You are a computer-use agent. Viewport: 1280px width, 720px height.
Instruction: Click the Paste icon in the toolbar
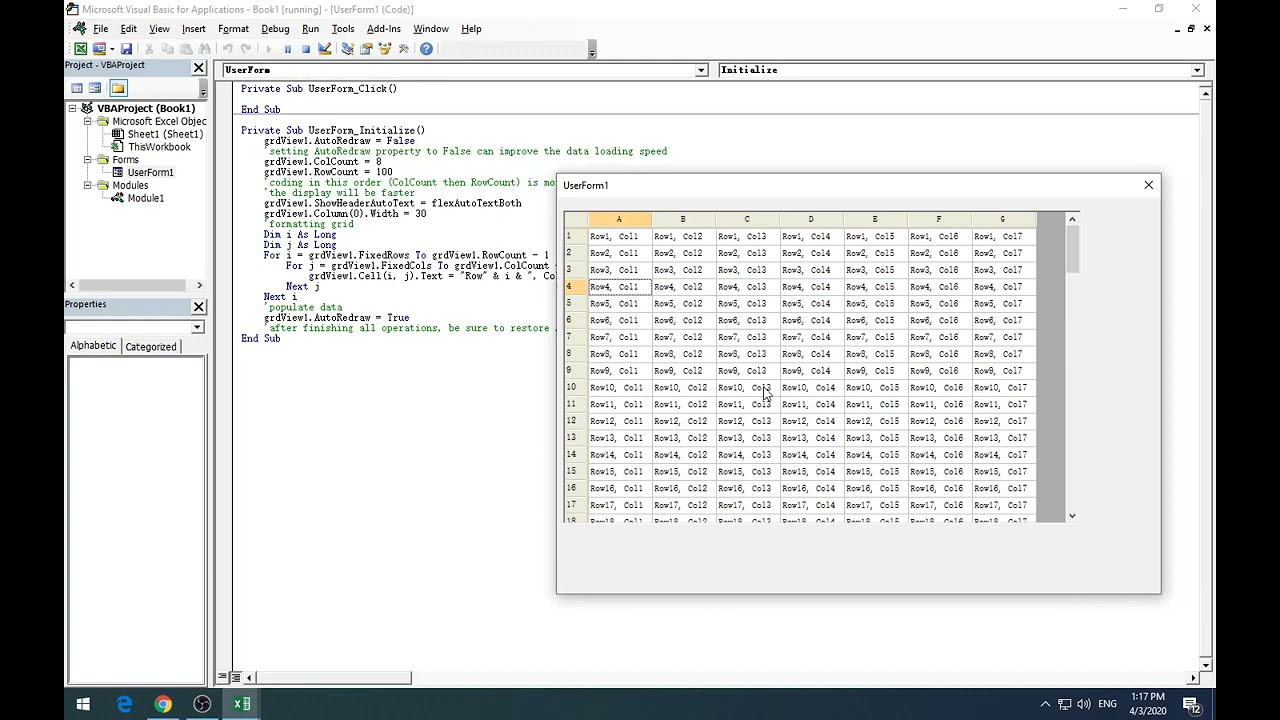(186, 49)
